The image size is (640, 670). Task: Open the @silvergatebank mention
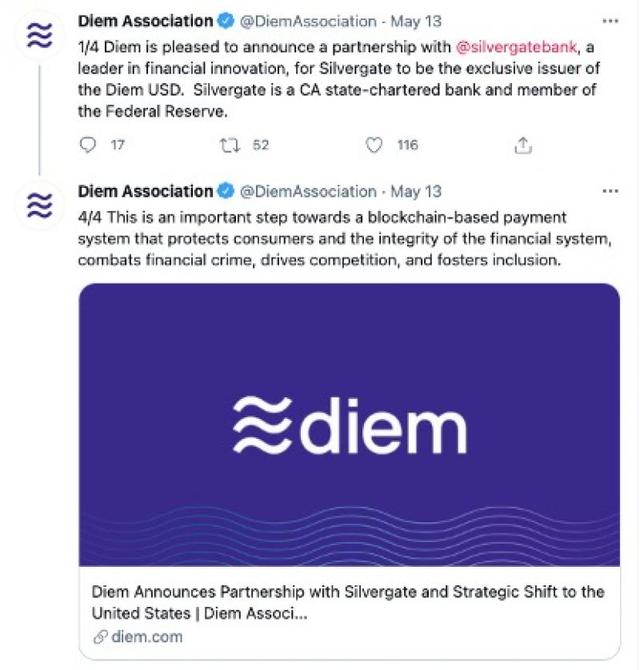point(517,47)
